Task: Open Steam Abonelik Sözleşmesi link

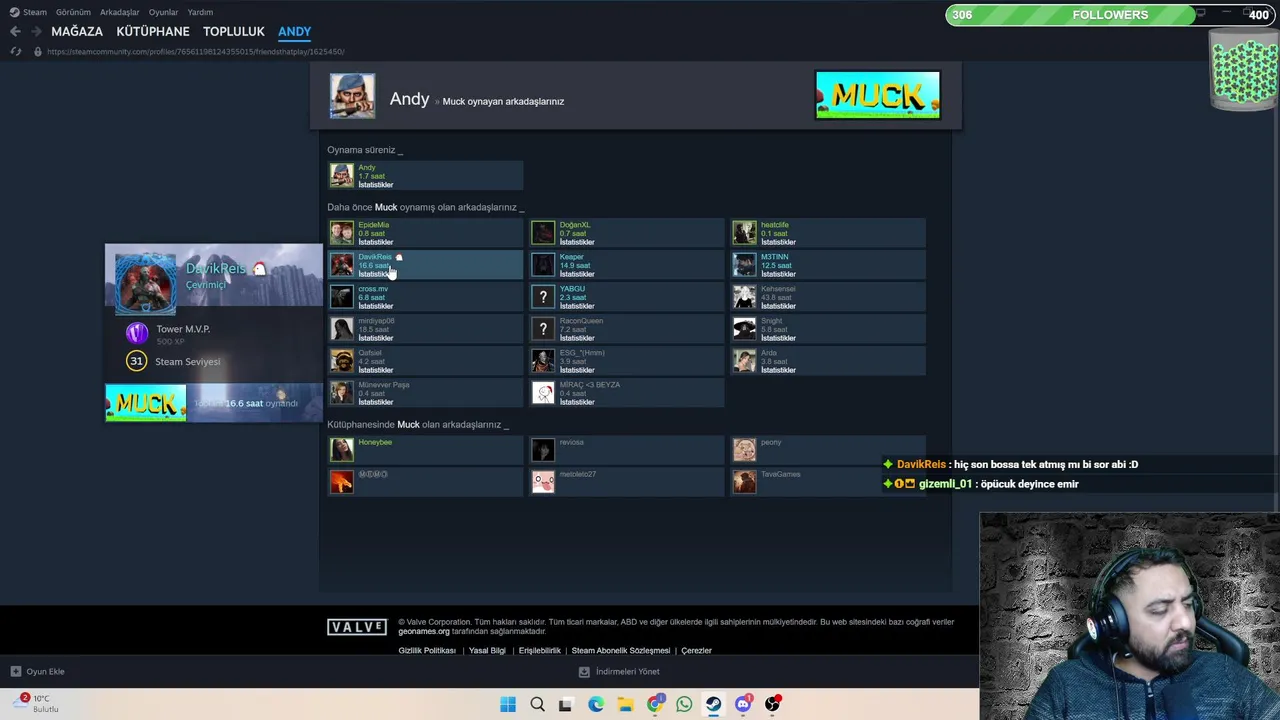Action: (x=621, y=650)
